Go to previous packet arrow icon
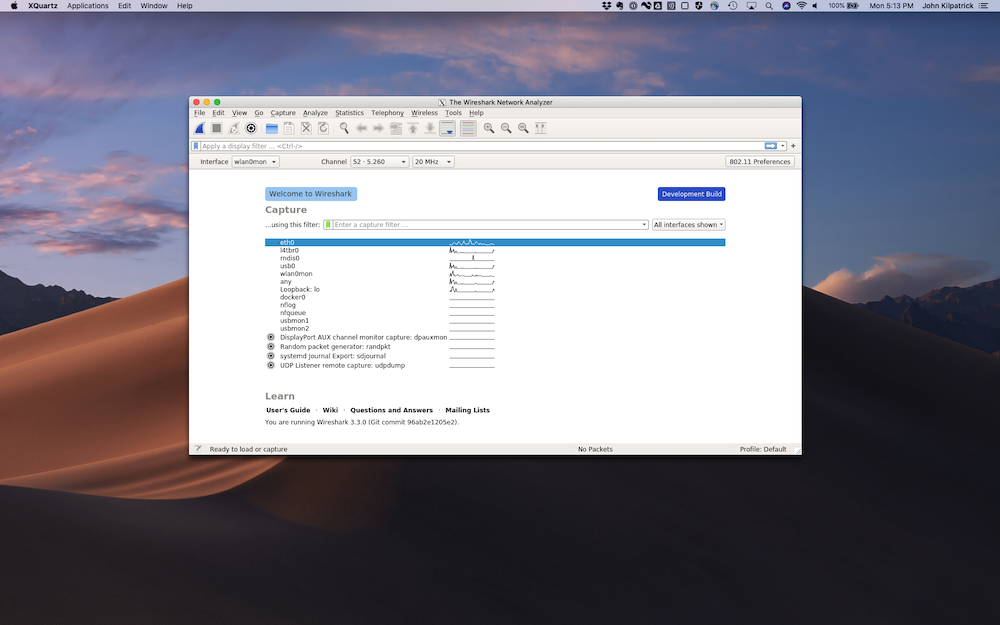The width and height of the screenshot is (1000, 625). [x=361, y=128]
